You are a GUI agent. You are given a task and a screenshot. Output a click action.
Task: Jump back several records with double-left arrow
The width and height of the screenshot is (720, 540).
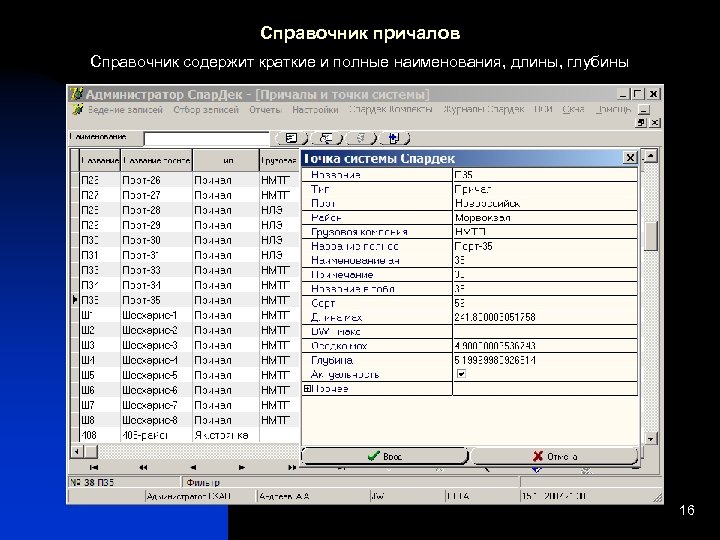(143, 467)
